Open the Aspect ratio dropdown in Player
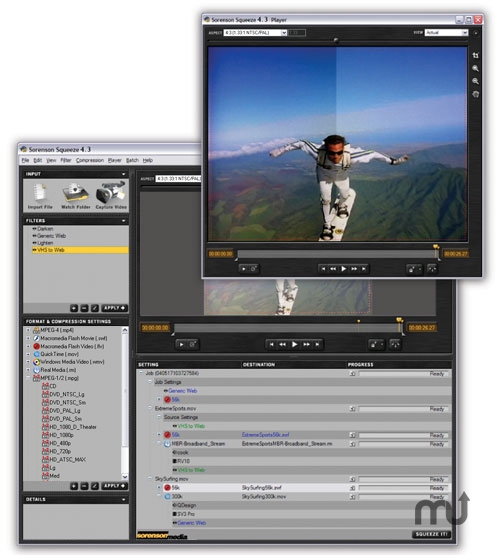The height and width of the screenshot is (555, 500). coord(284,33)
